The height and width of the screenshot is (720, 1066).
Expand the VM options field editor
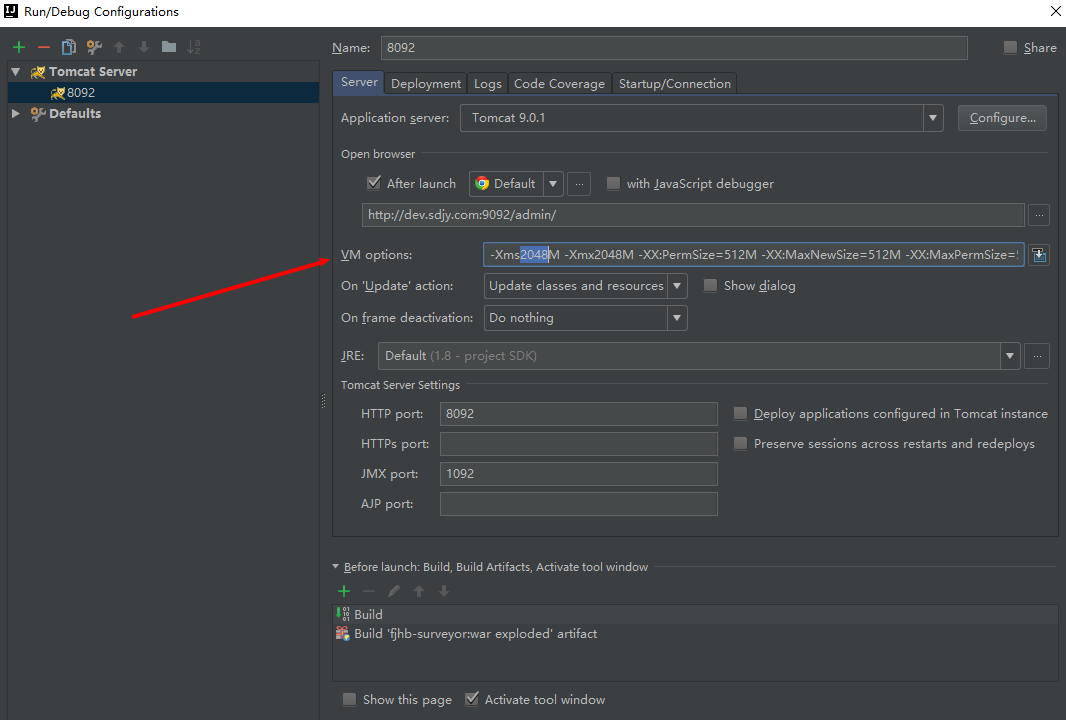(1039, 255)
